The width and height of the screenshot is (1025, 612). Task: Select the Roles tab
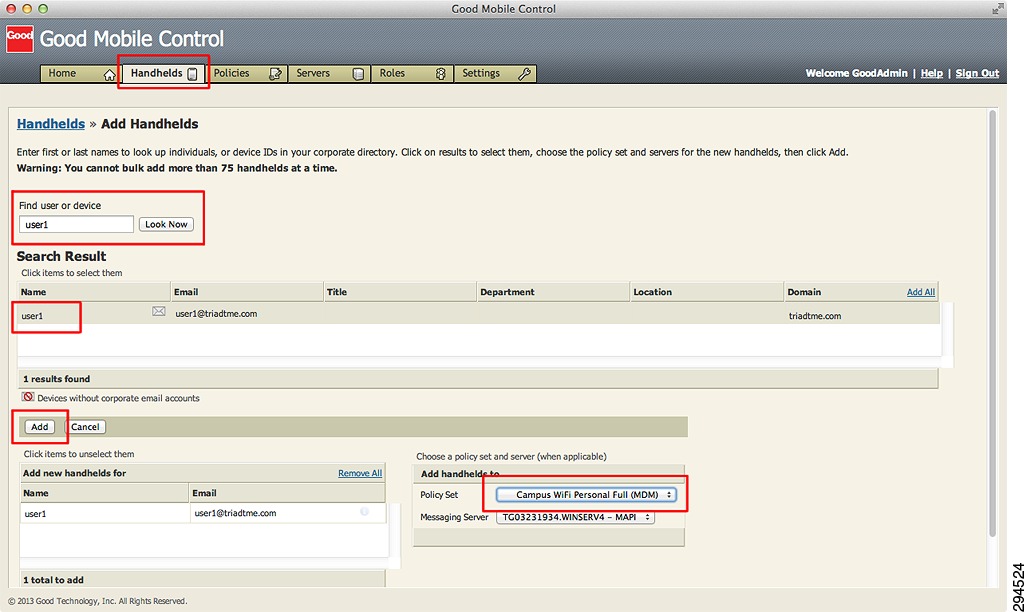412,73
